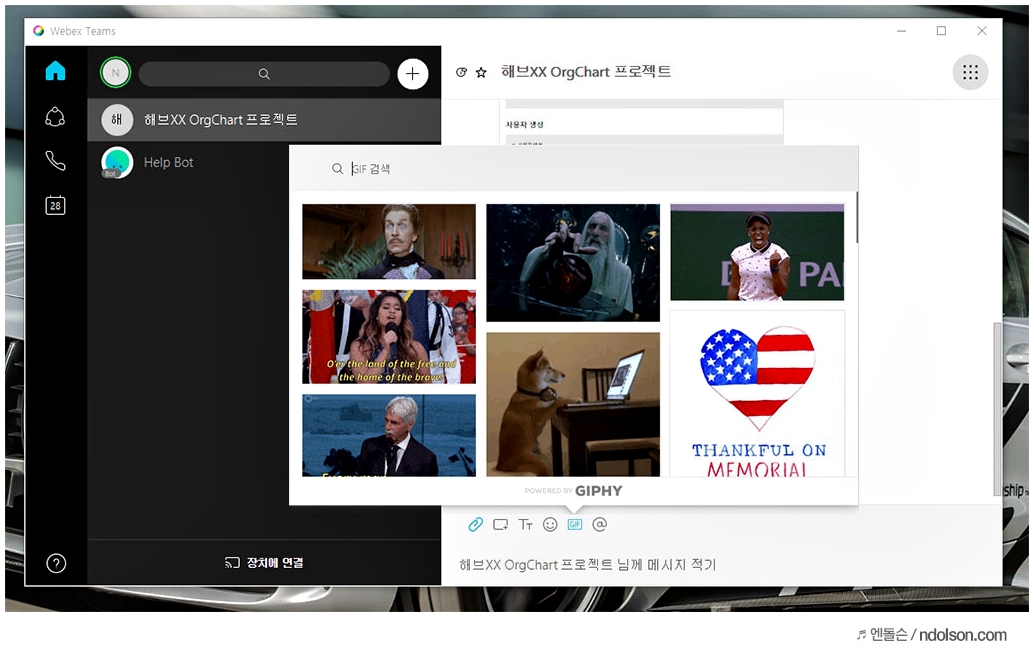Click the magnifier icon in GIF search
Viewport: 1034px width, 652px height.
tap(337, 169)
